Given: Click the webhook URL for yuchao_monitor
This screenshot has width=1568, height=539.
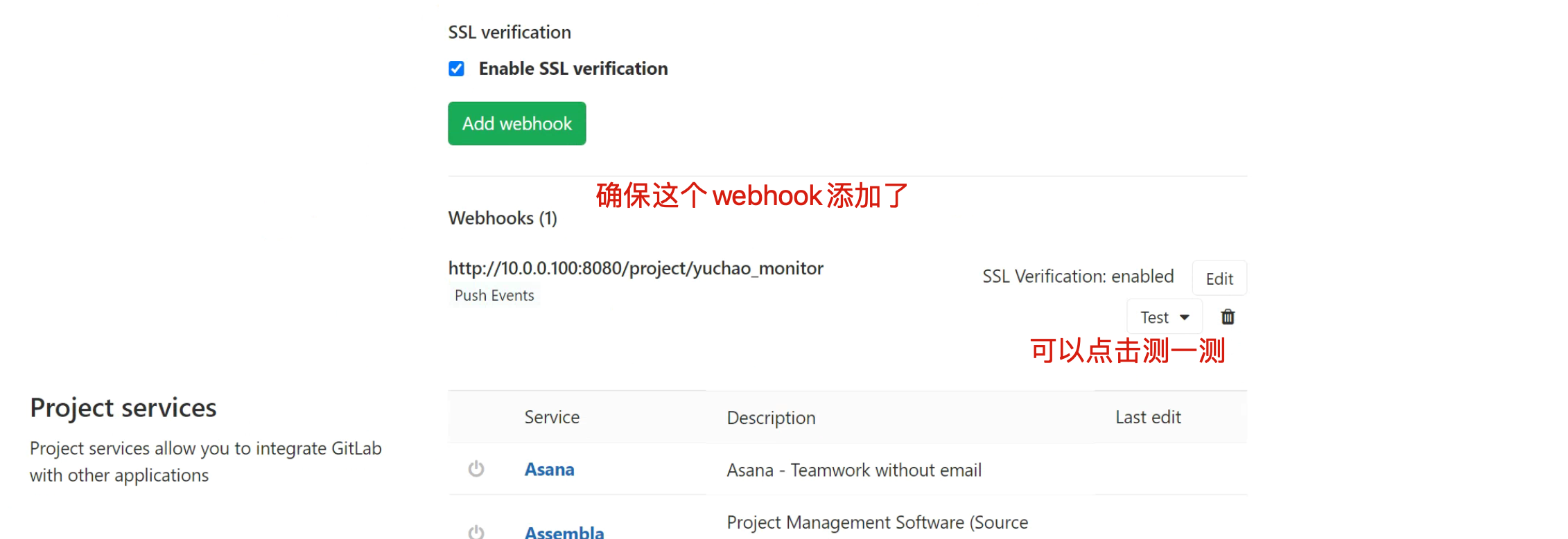Looking at the screenshot, I should 636,268.
